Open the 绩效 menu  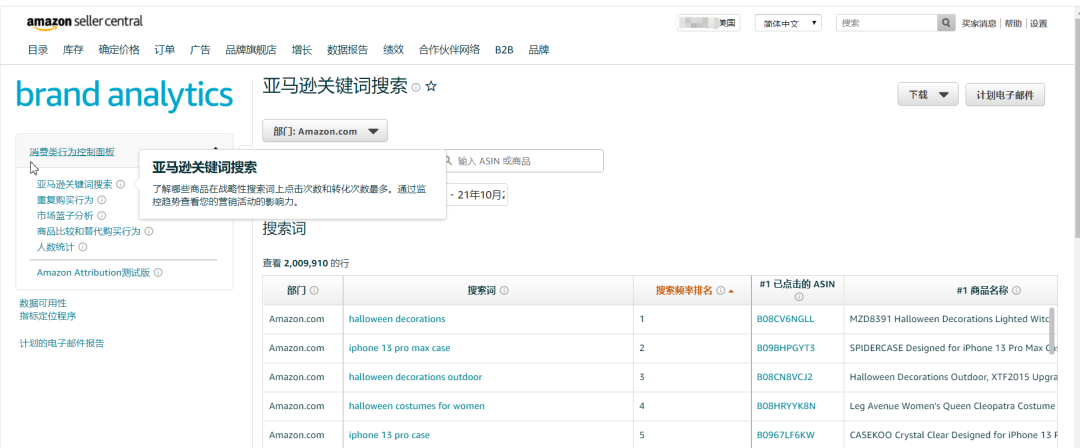click(x=393, y=50)
